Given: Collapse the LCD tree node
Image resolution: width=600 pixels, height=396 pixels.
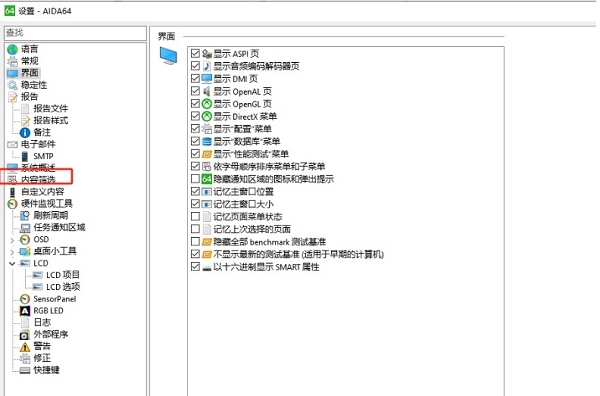Looking at the screenshot, I should [12, 263].
